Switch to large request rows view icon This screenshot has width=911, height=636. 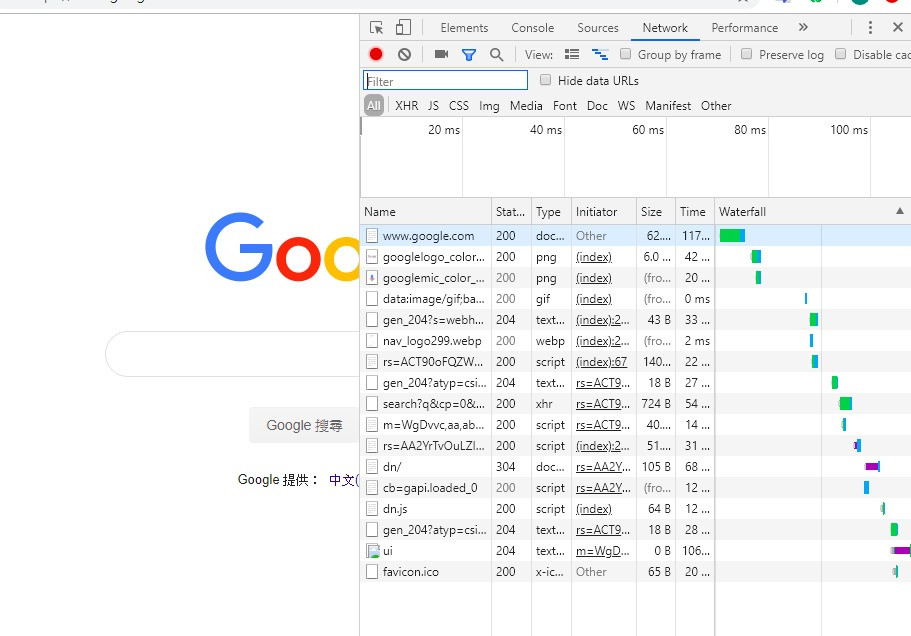(572, 54)
